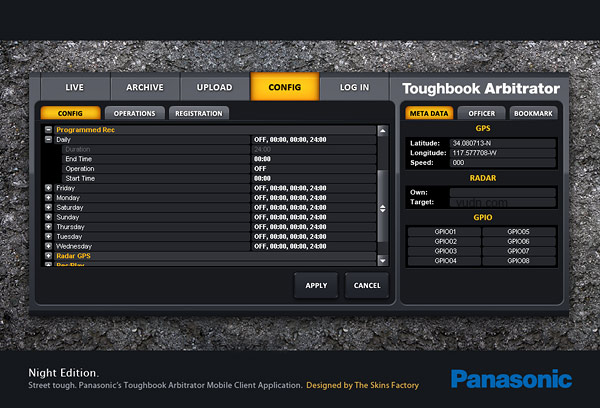
Task: Show the META DATA panel tab
Action: [x=429, y=113]
